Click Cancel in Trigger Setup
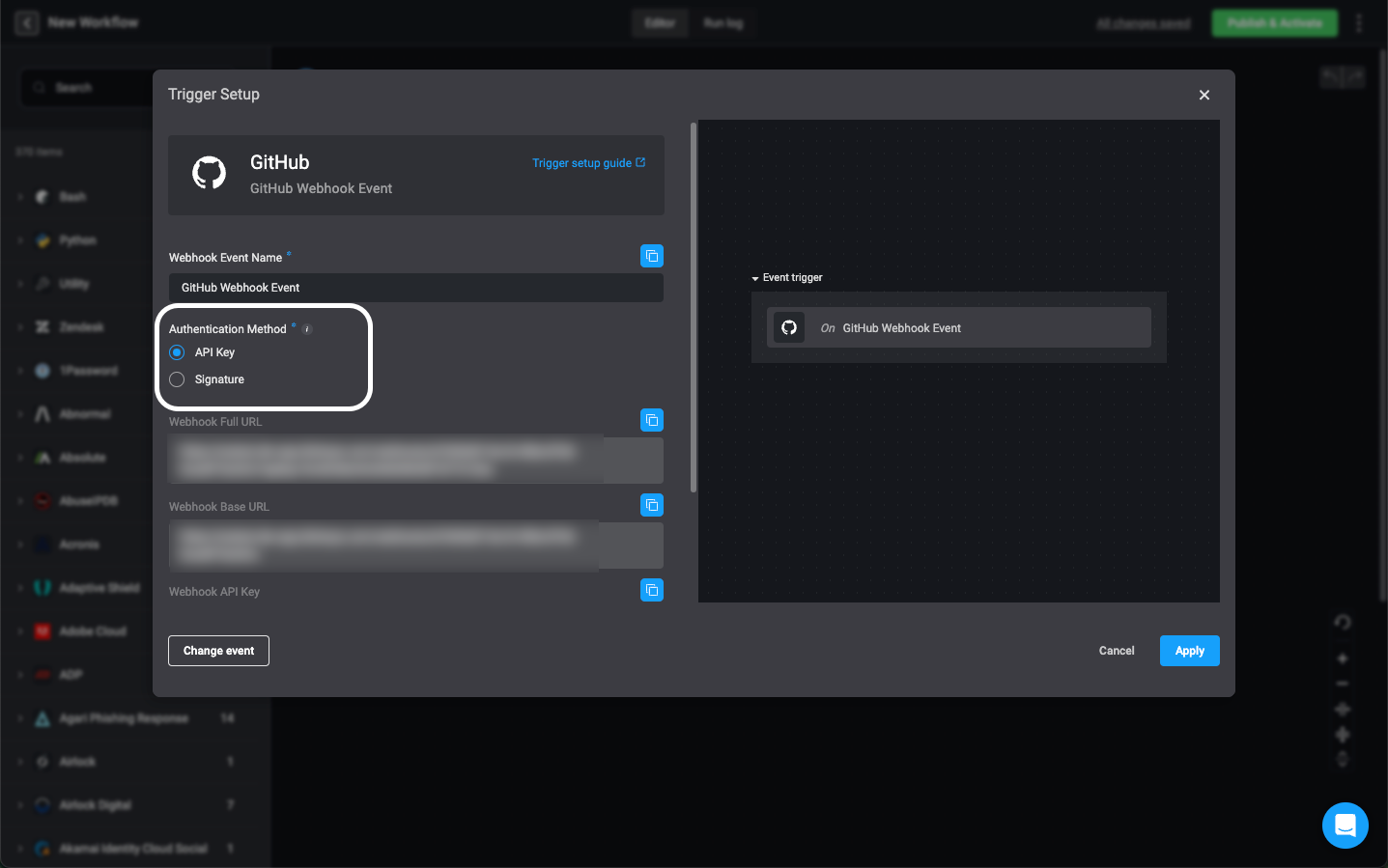1388x868 pixels. pyautogui.click(x=1117, y=651)
